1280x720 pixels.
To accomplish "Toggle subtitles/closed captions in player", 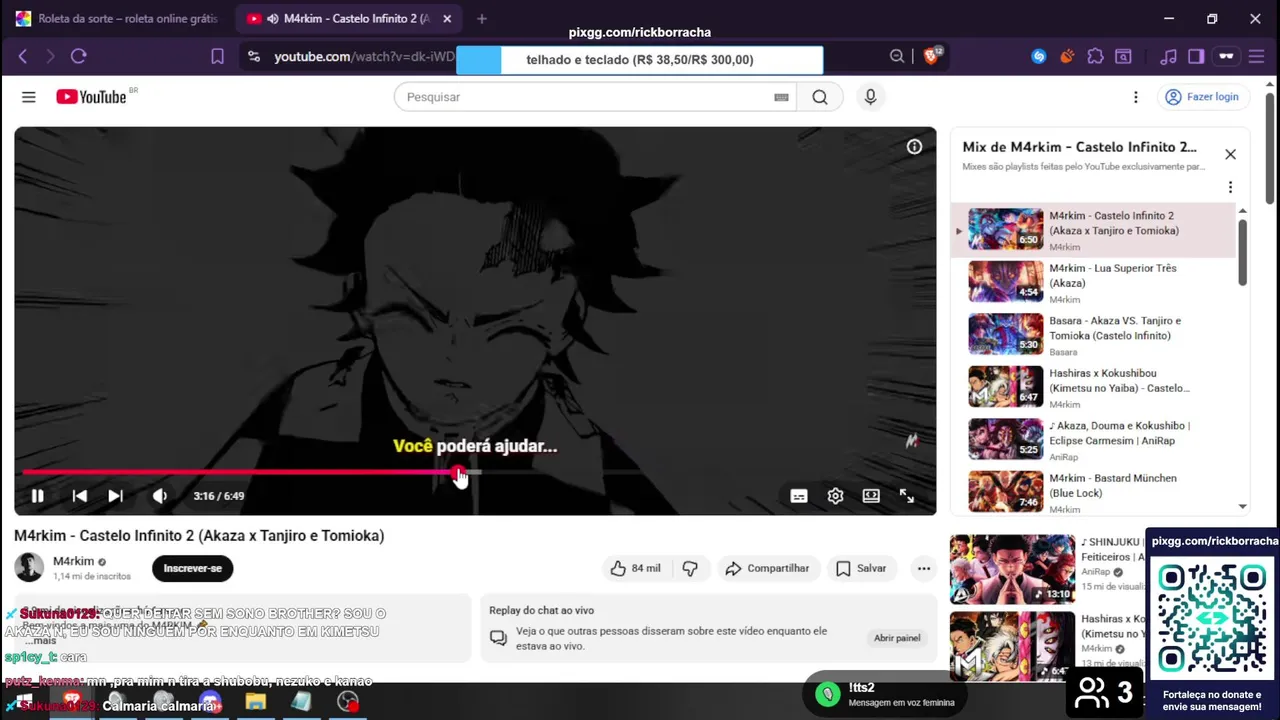I will (x=799, y=496).
